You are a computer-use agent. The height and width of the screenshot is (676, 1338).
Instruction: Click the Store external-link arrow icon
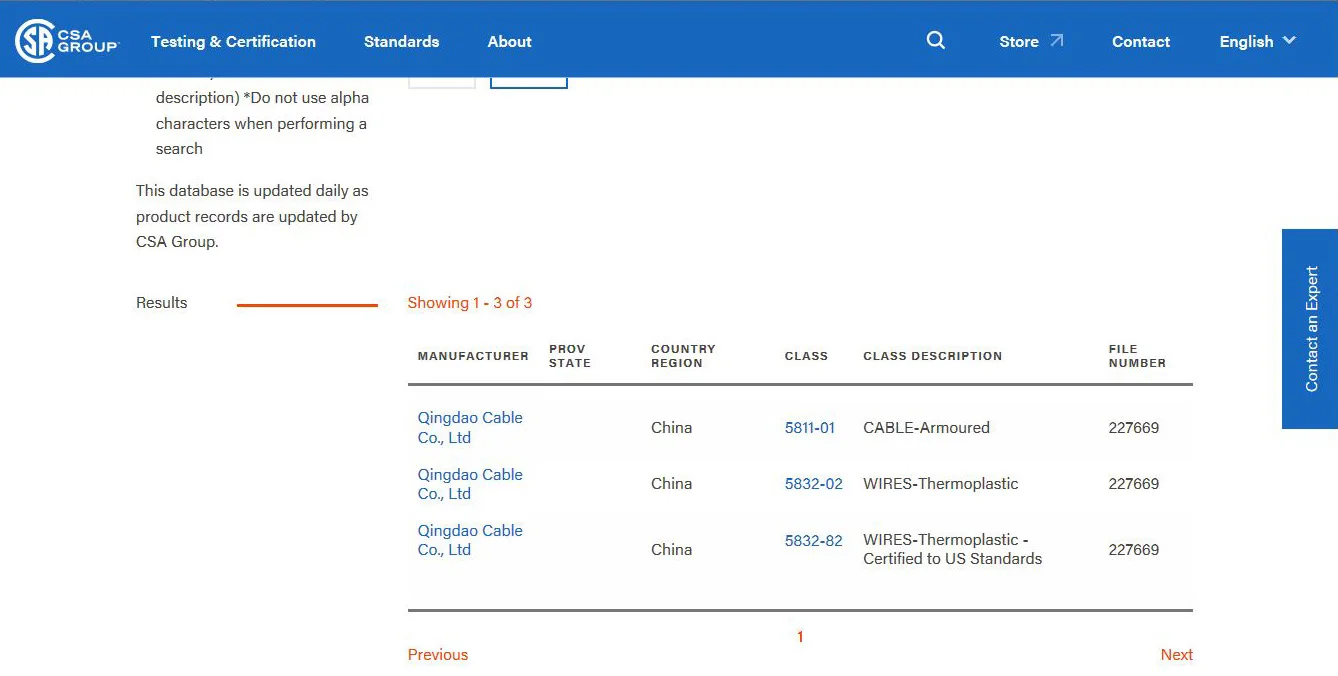click(1057, 41)
